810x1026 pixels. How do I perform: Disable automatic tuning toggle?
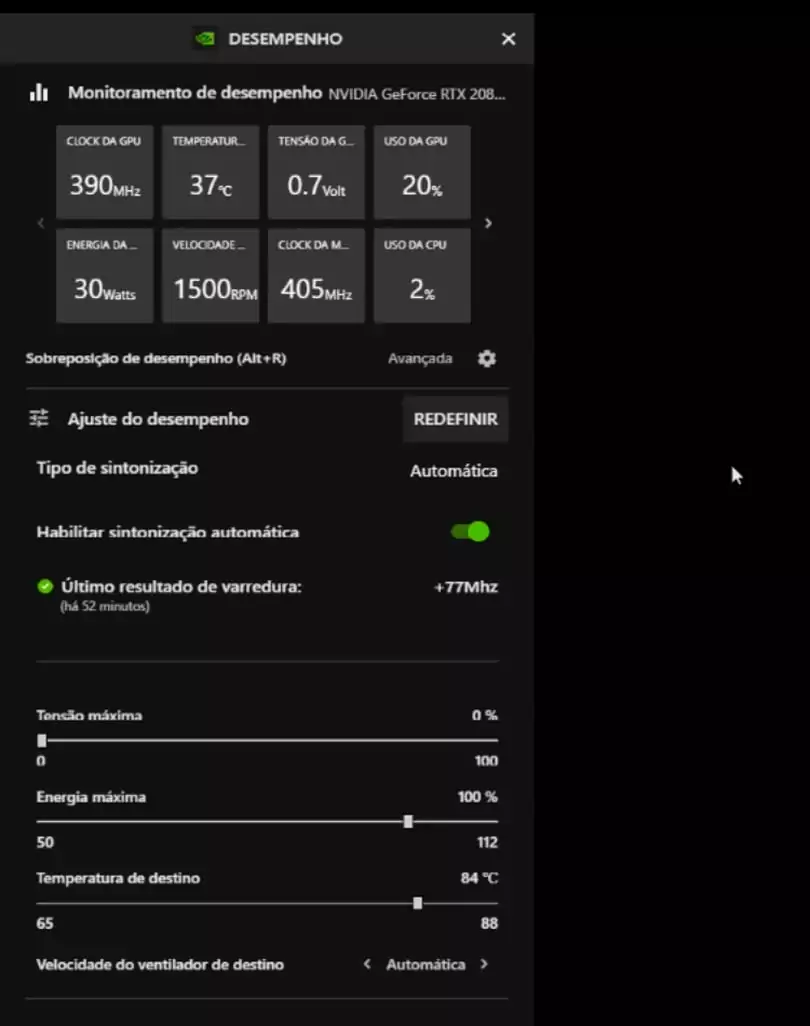point(471,532)
